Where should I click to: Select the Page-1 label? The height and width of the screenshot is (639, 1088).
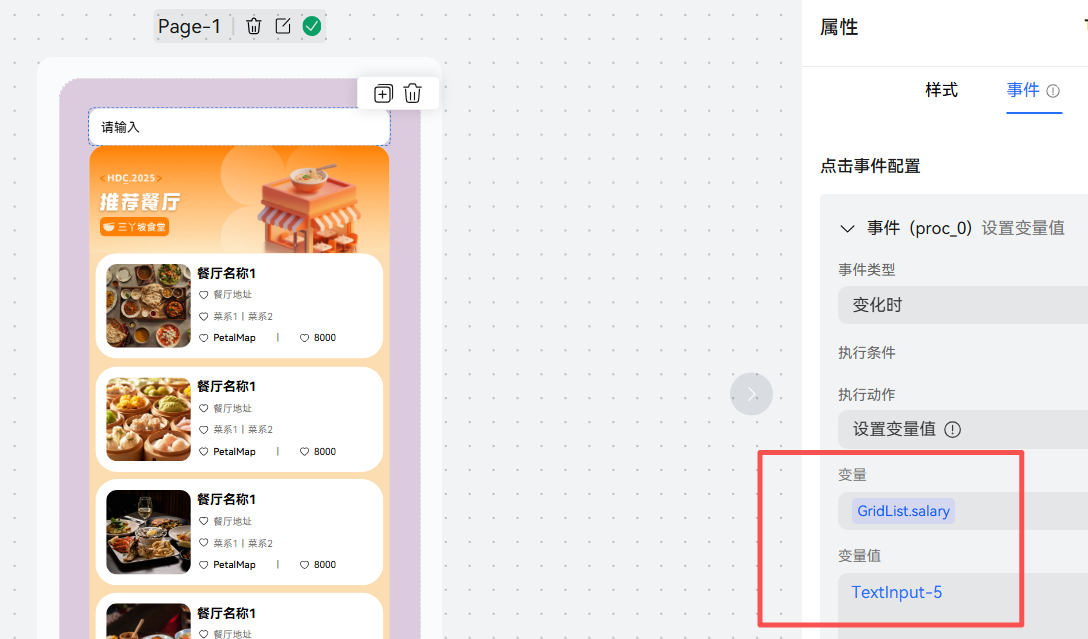click(189, 26)
